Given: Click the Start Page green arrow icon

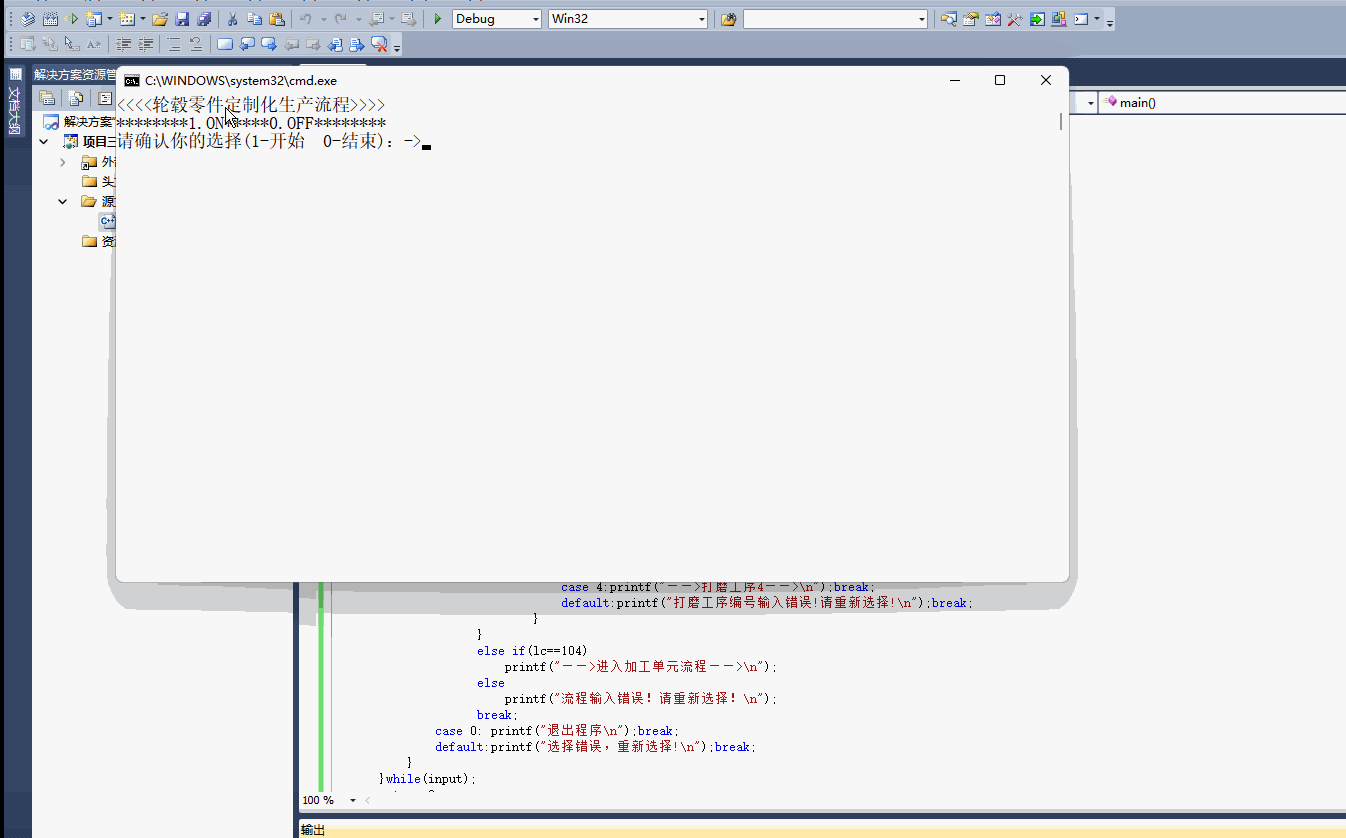Looking at the screenshot, I should click(x=1037, y=19).
